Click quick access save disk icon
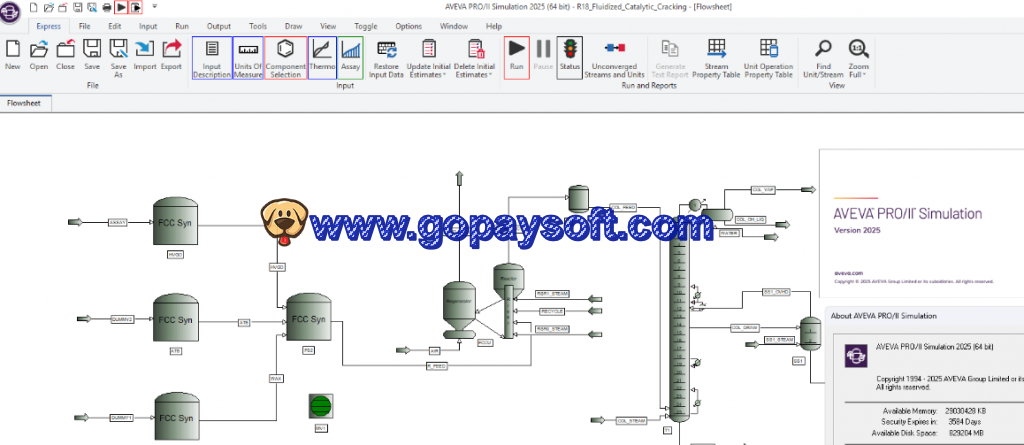Screen dimensions: 1024x445 pos(78,7)
